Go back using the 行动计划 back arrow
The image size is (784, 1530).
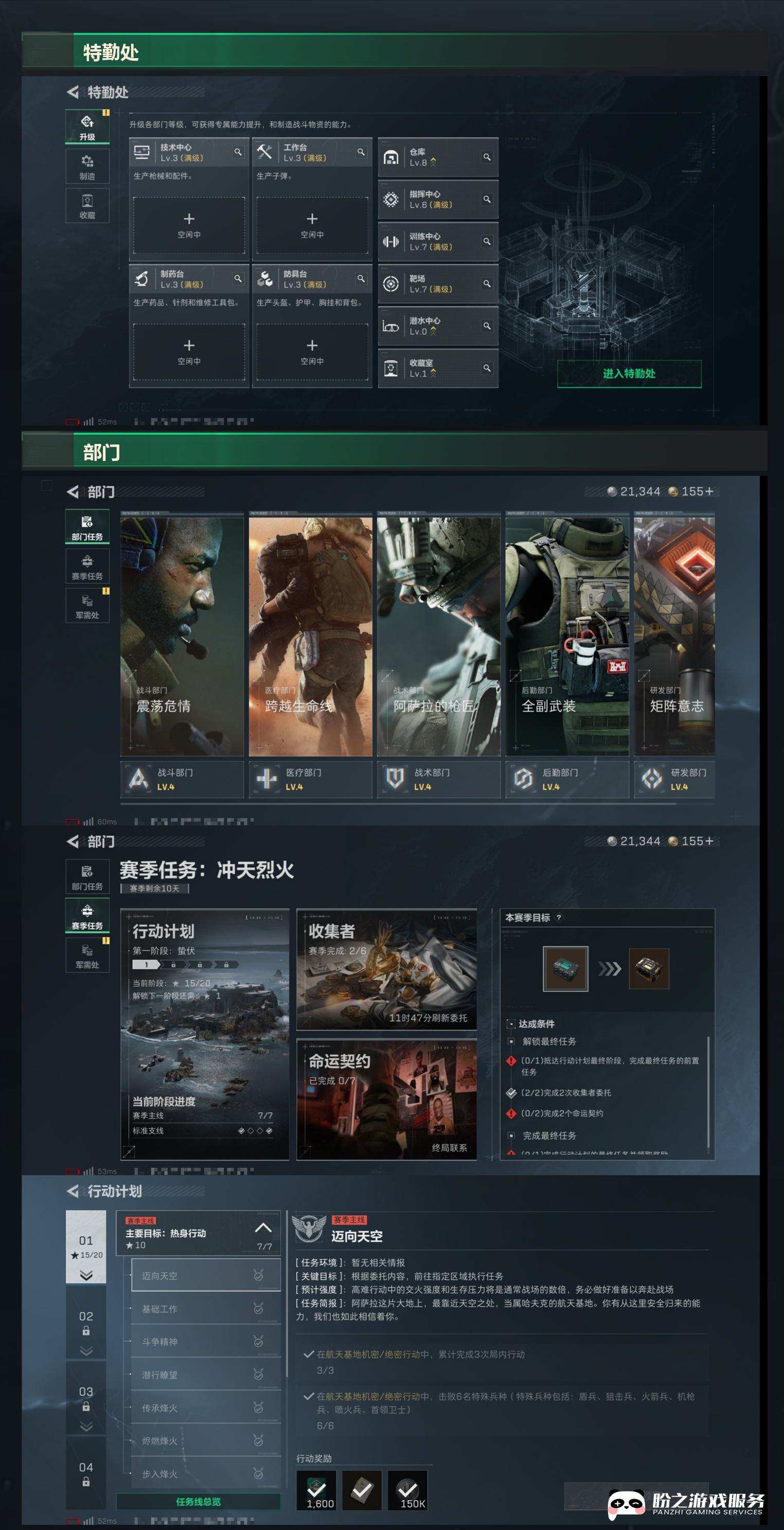coord(73,1191)
